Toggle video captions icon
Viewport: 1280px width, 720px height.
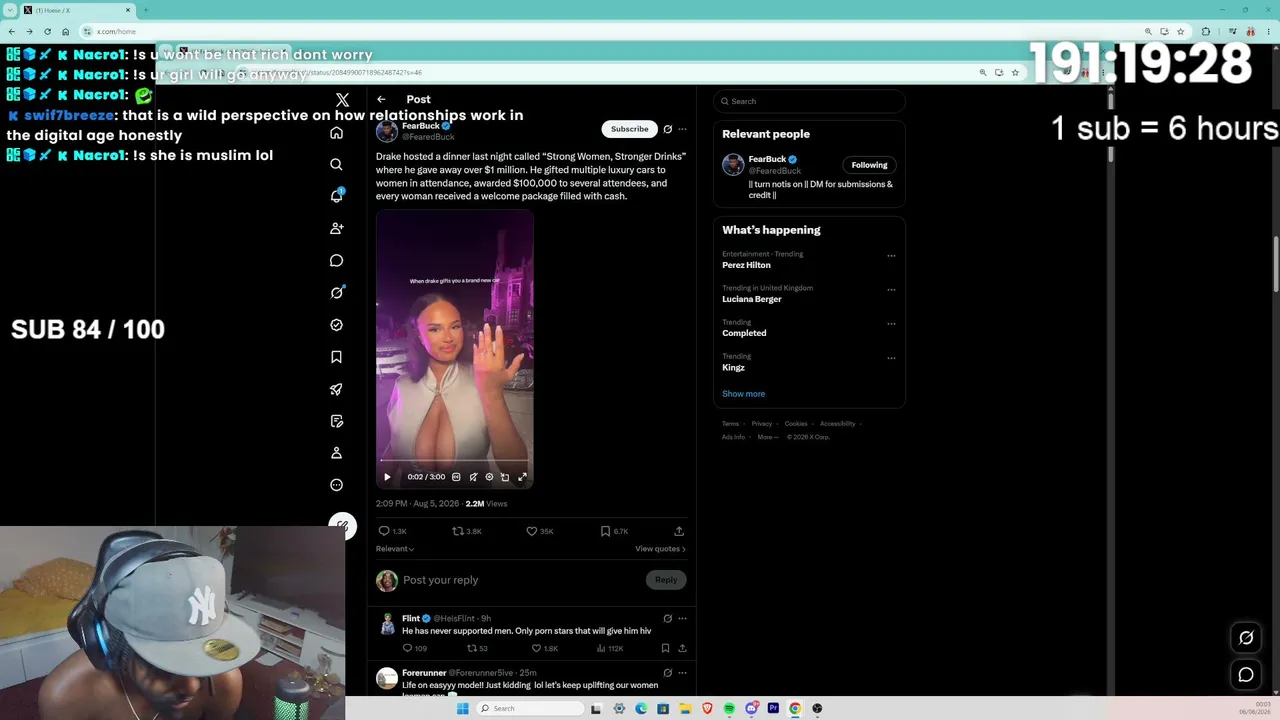(x=456, y=477)
